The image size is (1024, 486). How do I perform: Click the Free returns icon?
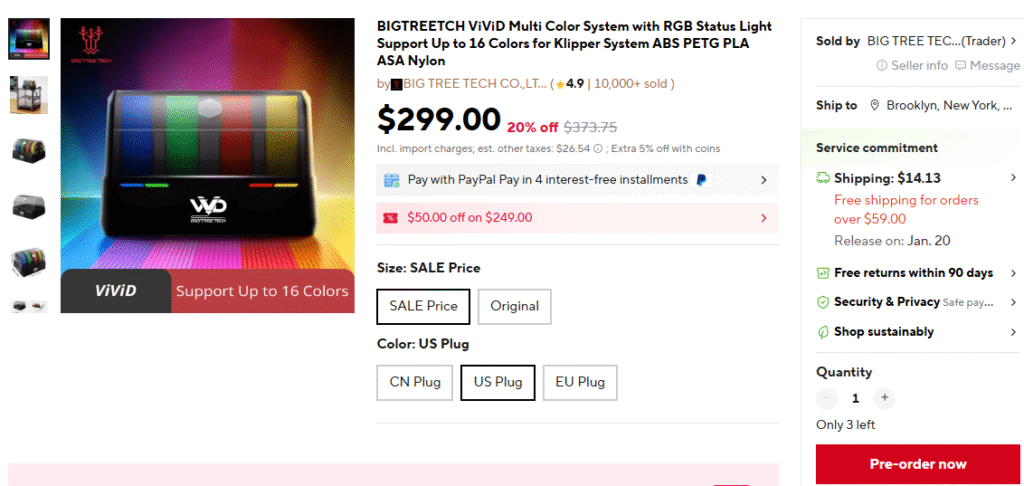tap(823, 273)
